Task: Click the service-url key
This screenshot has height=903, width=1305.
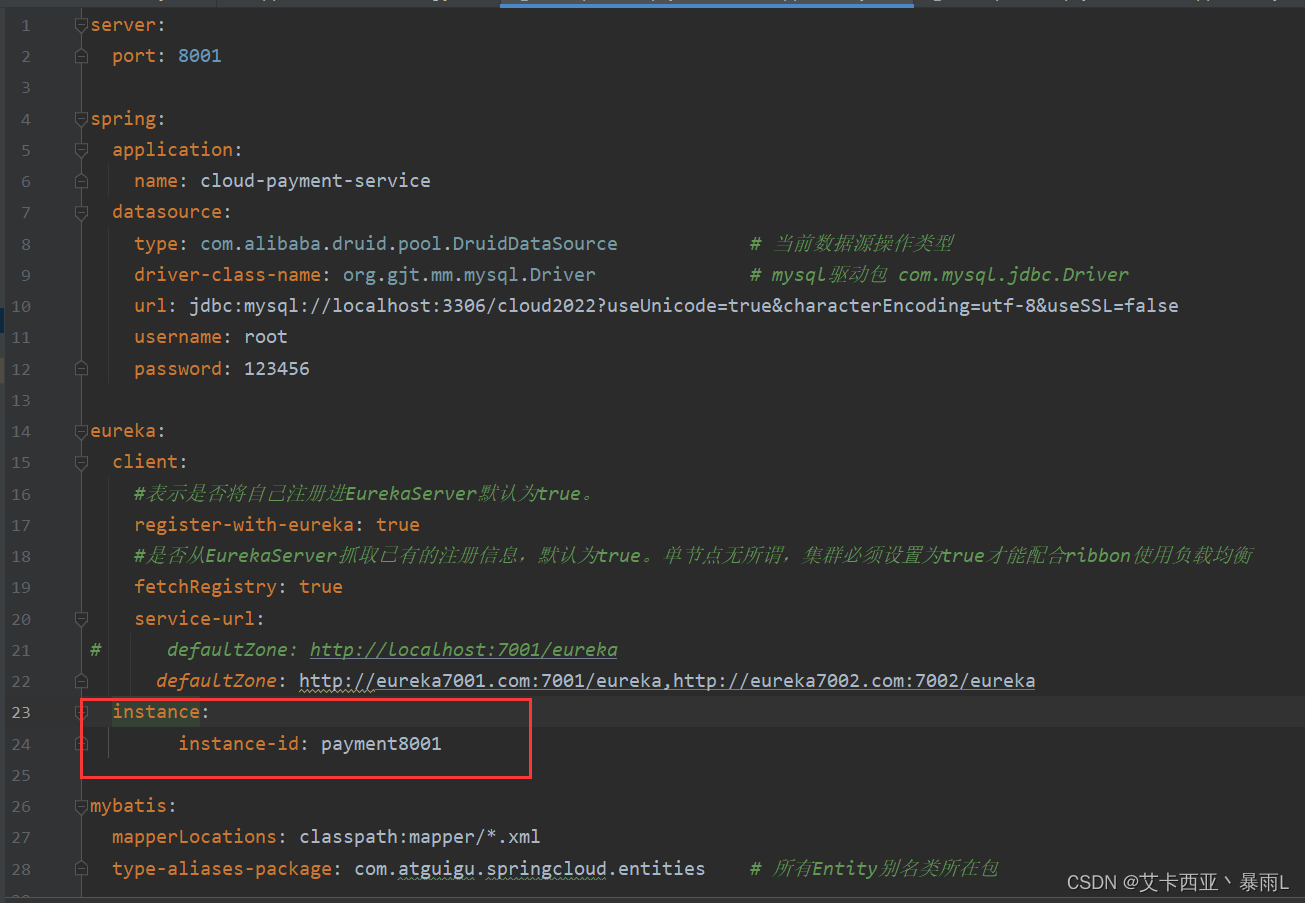Action: pos(195,619)
